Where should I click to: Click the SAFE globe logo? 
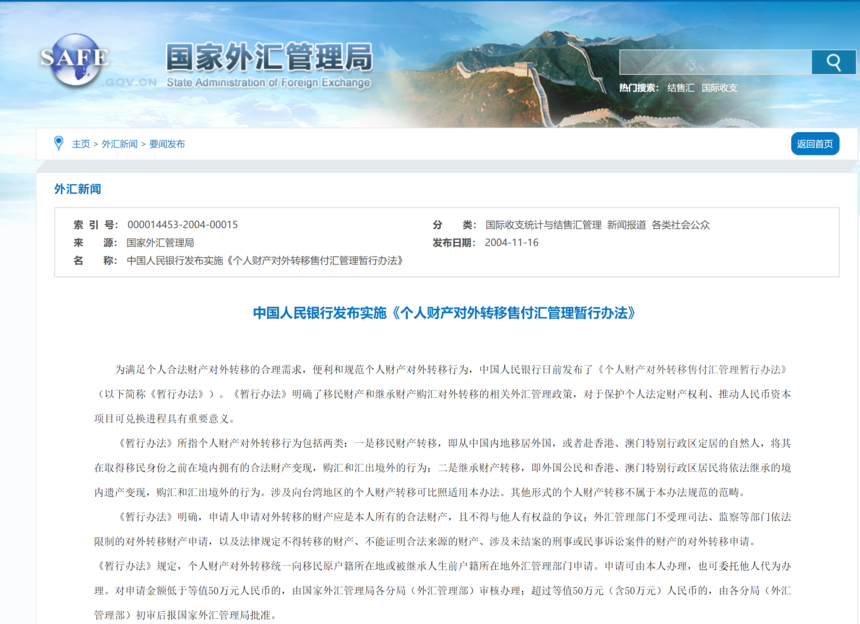[x=75, y=60]
